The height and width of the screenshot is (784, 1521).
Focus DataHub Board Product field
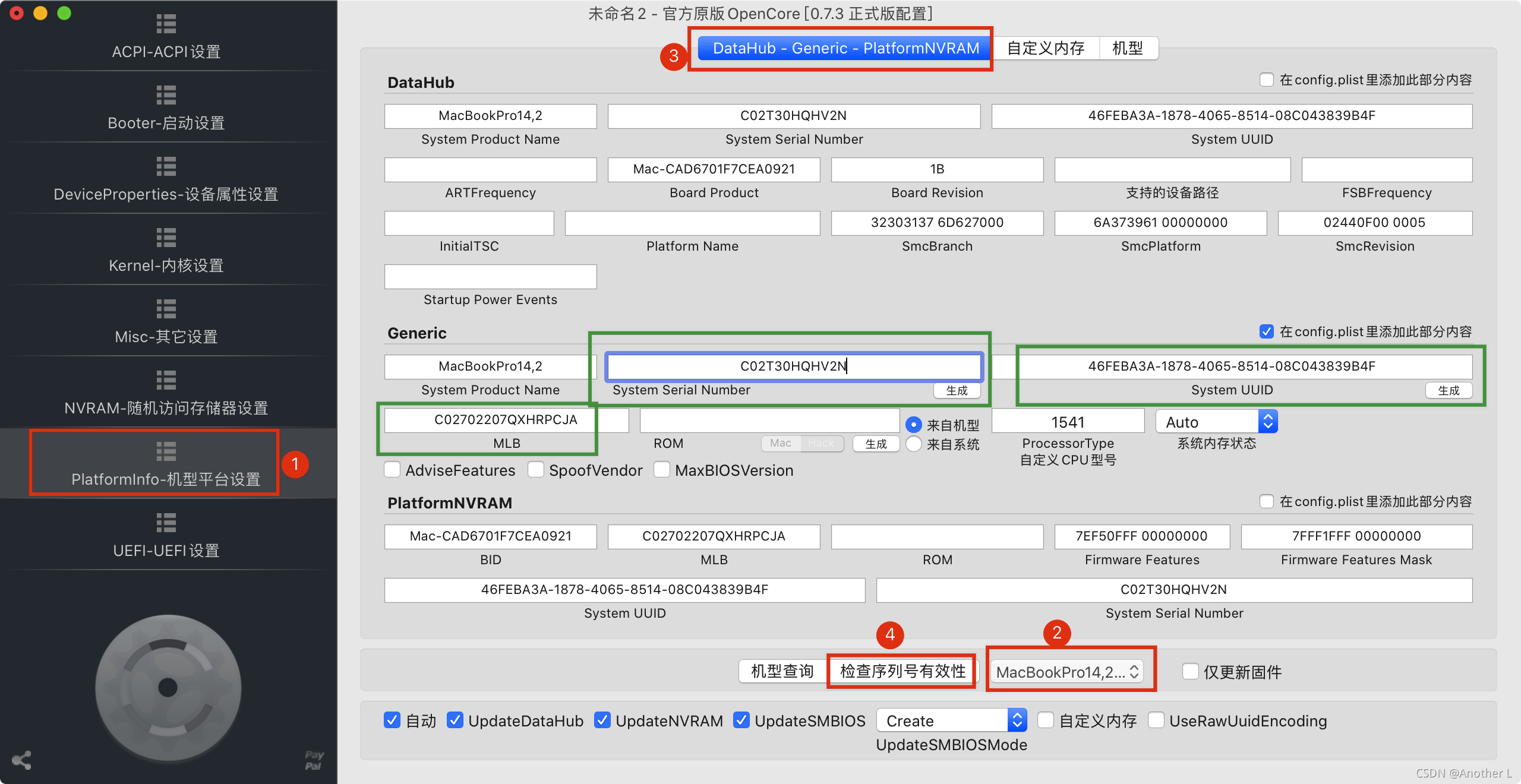[714, 169]
